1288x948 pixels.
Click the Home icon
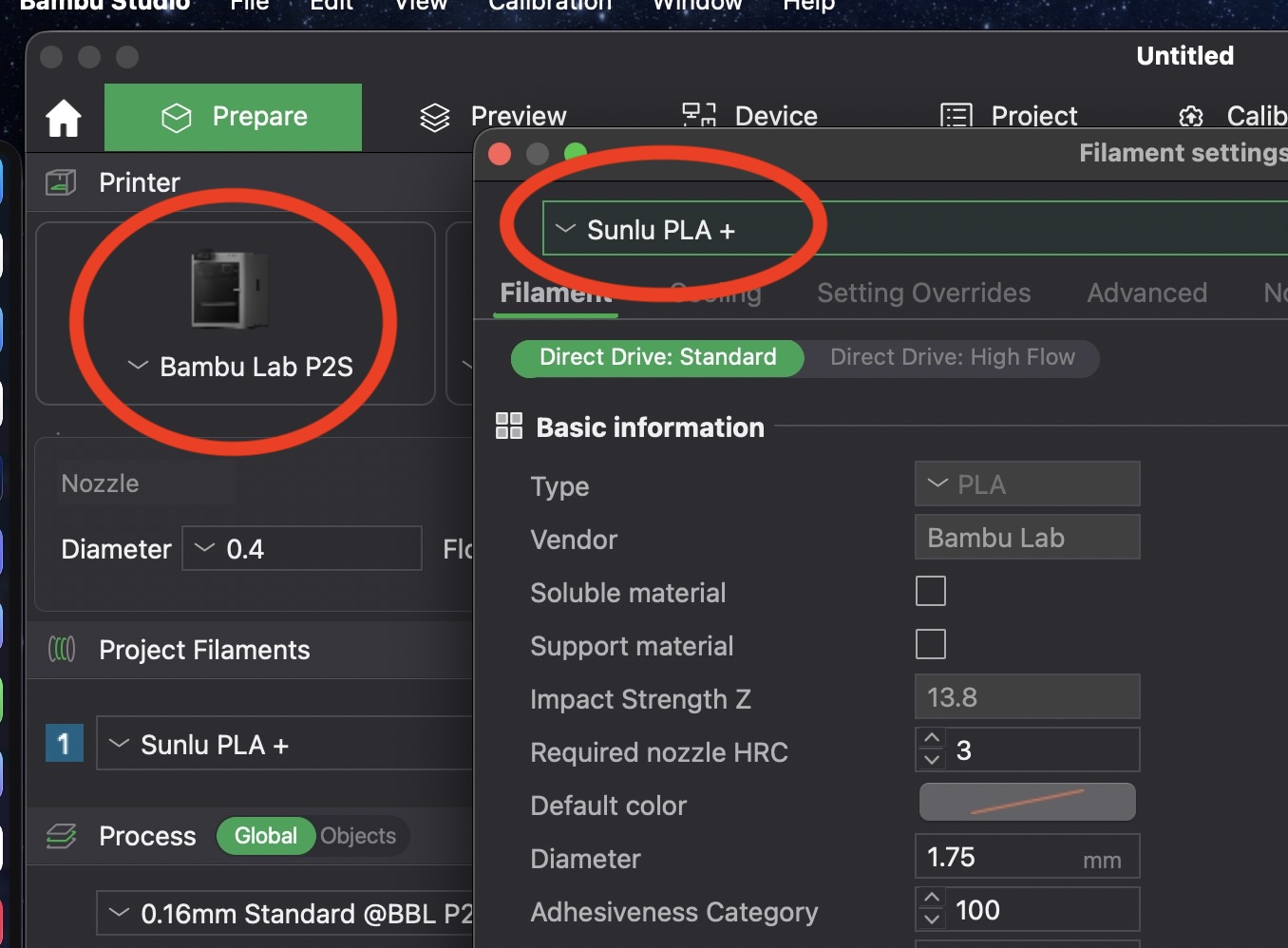click(64, 118)
